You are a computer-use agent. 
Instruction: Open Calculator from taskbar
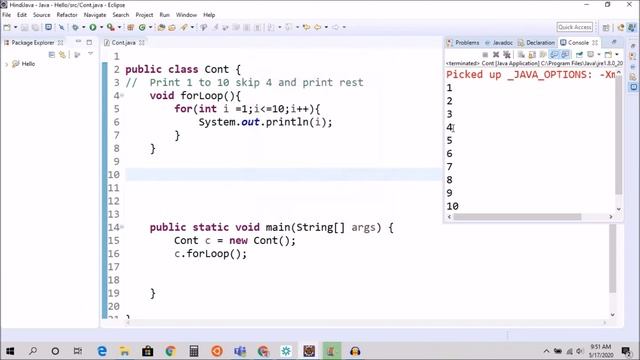click(x=194, y=351)
